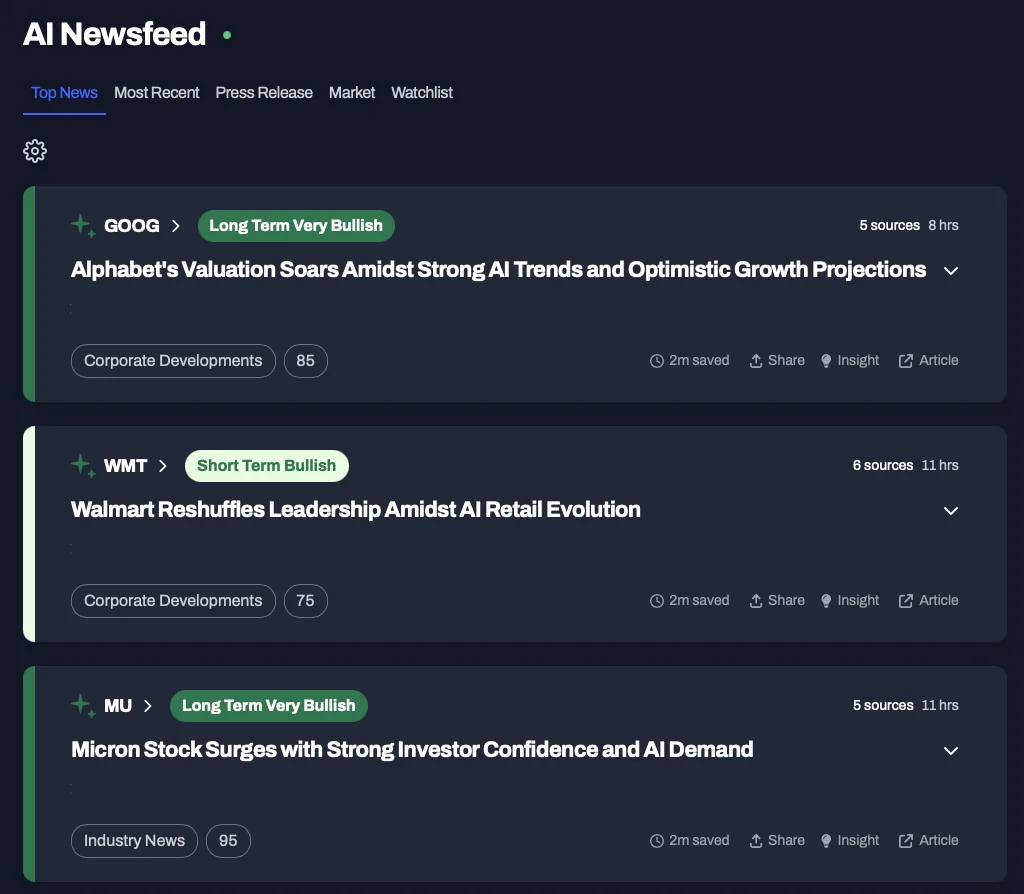This screenshot has height=894, width=1024.
Task: Click the Share icon on Alphabet card
Action: pos(756,361)
